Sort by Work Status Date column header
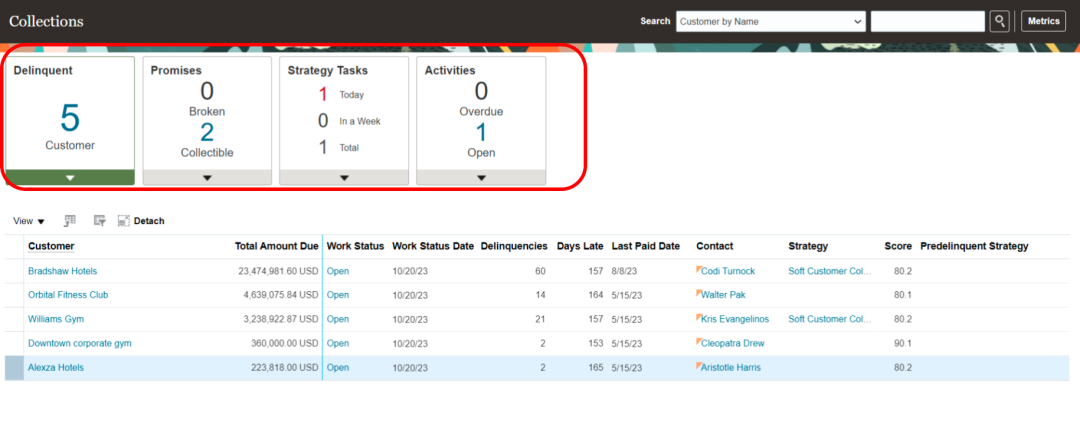 coord(433,246)
